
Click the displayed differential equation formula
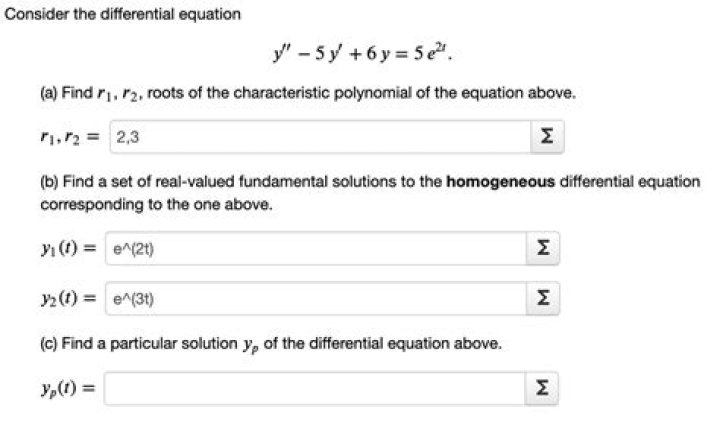363,52
